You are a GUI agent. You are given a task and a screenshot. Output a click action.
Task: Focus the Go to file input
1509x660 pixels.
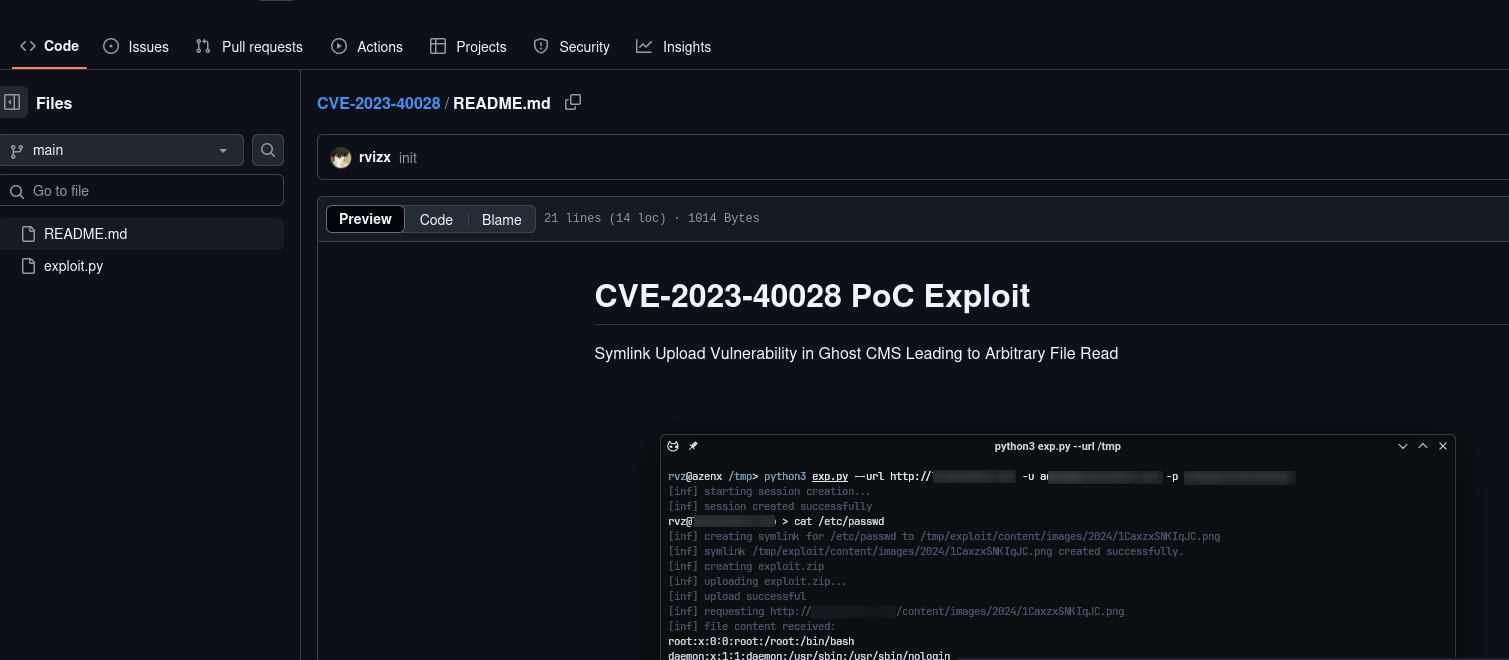coord(142,190)
